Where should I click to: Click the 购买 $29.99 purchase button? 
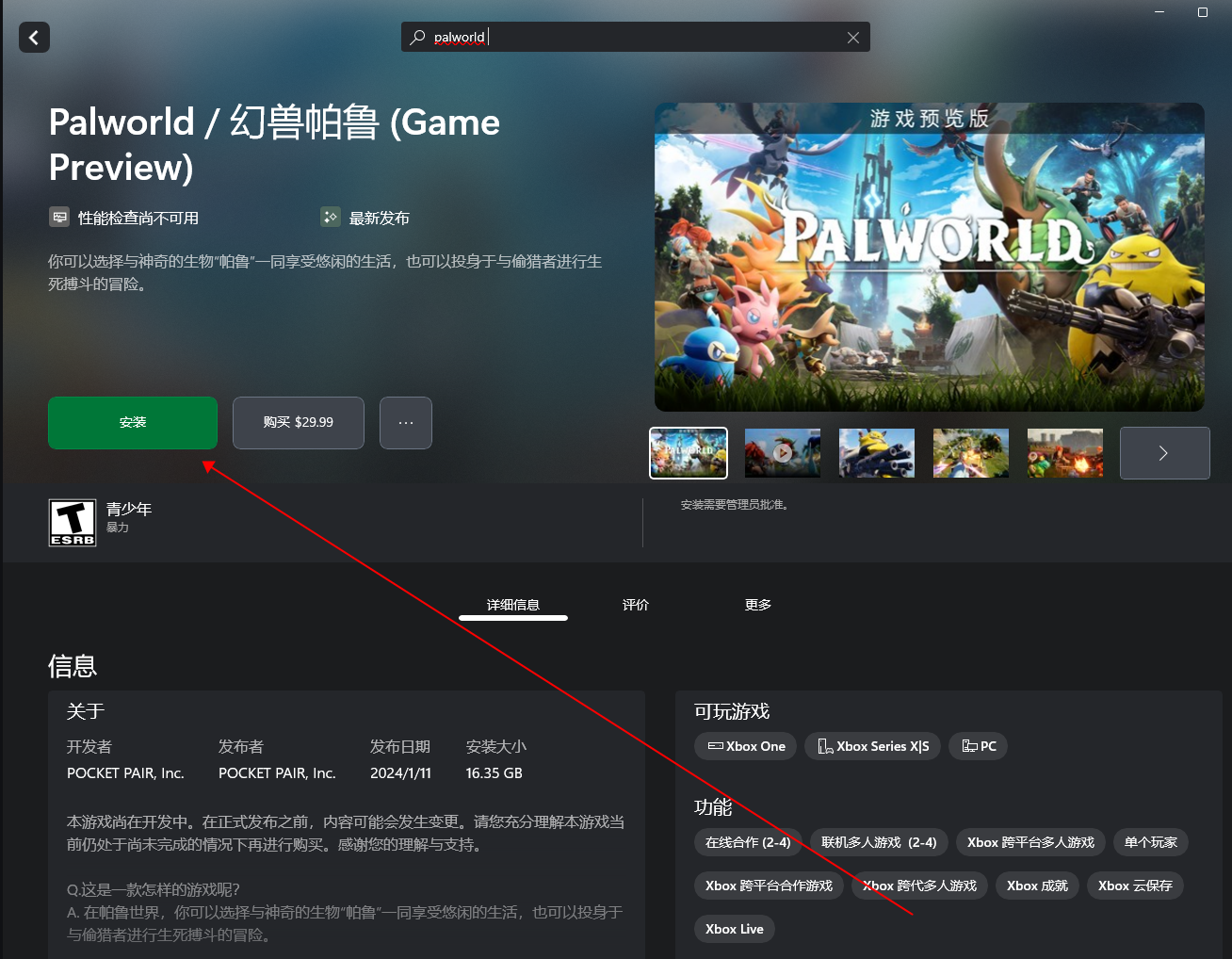298,423
